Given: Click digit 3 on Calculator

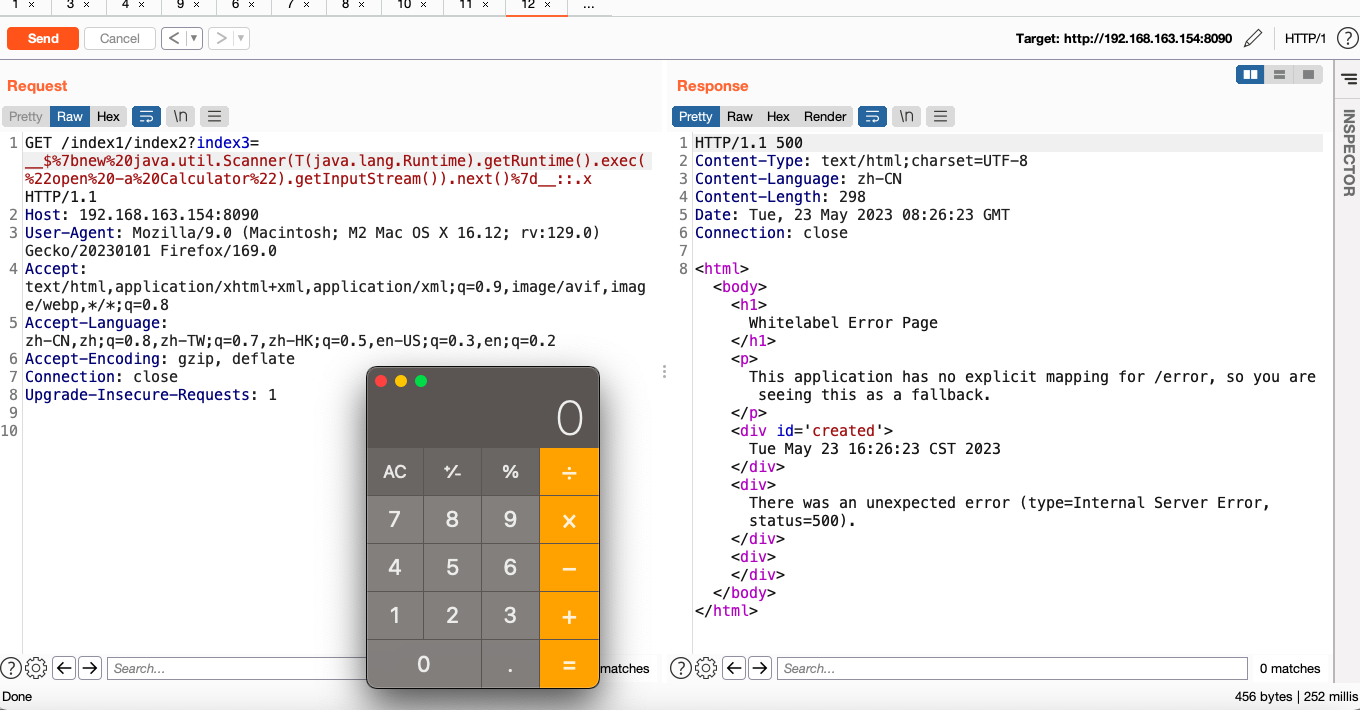Looking at the screenshot, I should [510, 616].
